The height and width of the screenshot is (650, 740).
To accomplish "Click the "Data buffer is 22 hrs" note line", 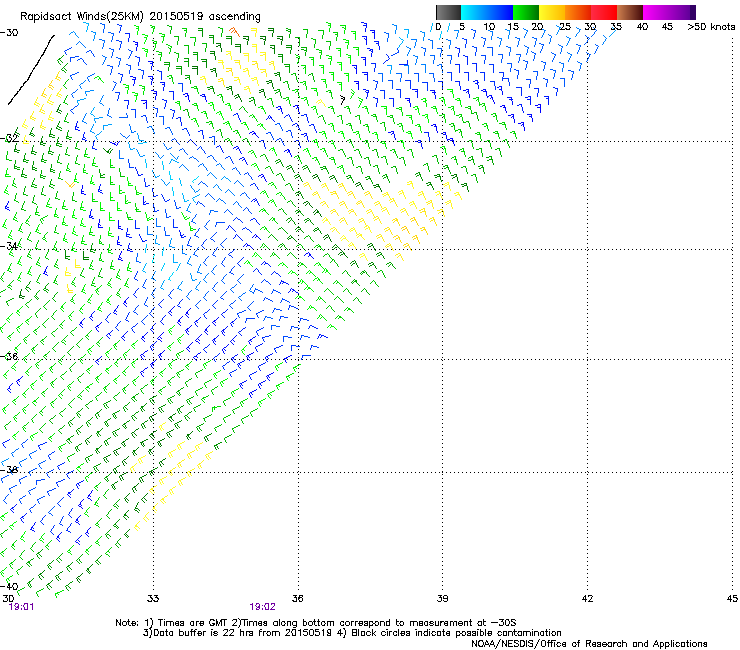I will click(352, 633).
